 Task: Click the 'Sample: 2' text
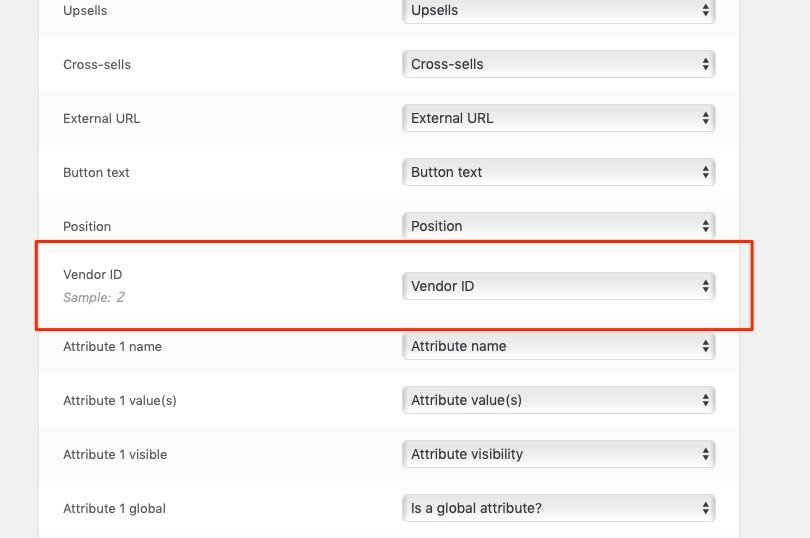click(x=94, y=297)
